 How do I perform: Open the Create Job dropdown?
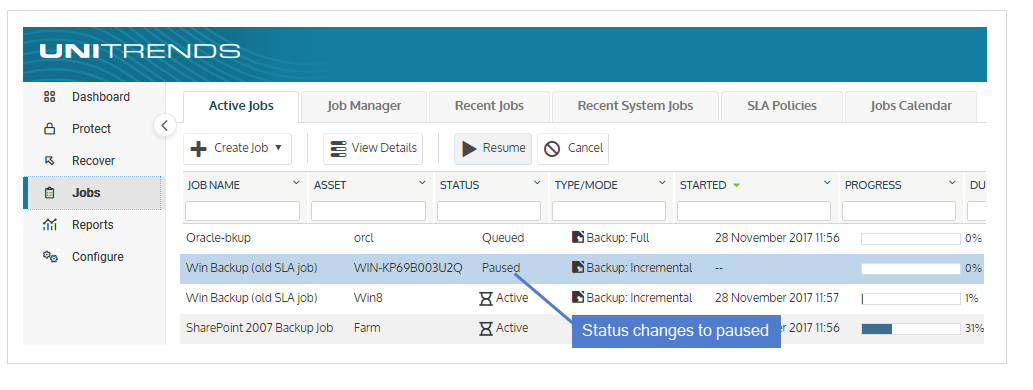[x=237, y=148]
